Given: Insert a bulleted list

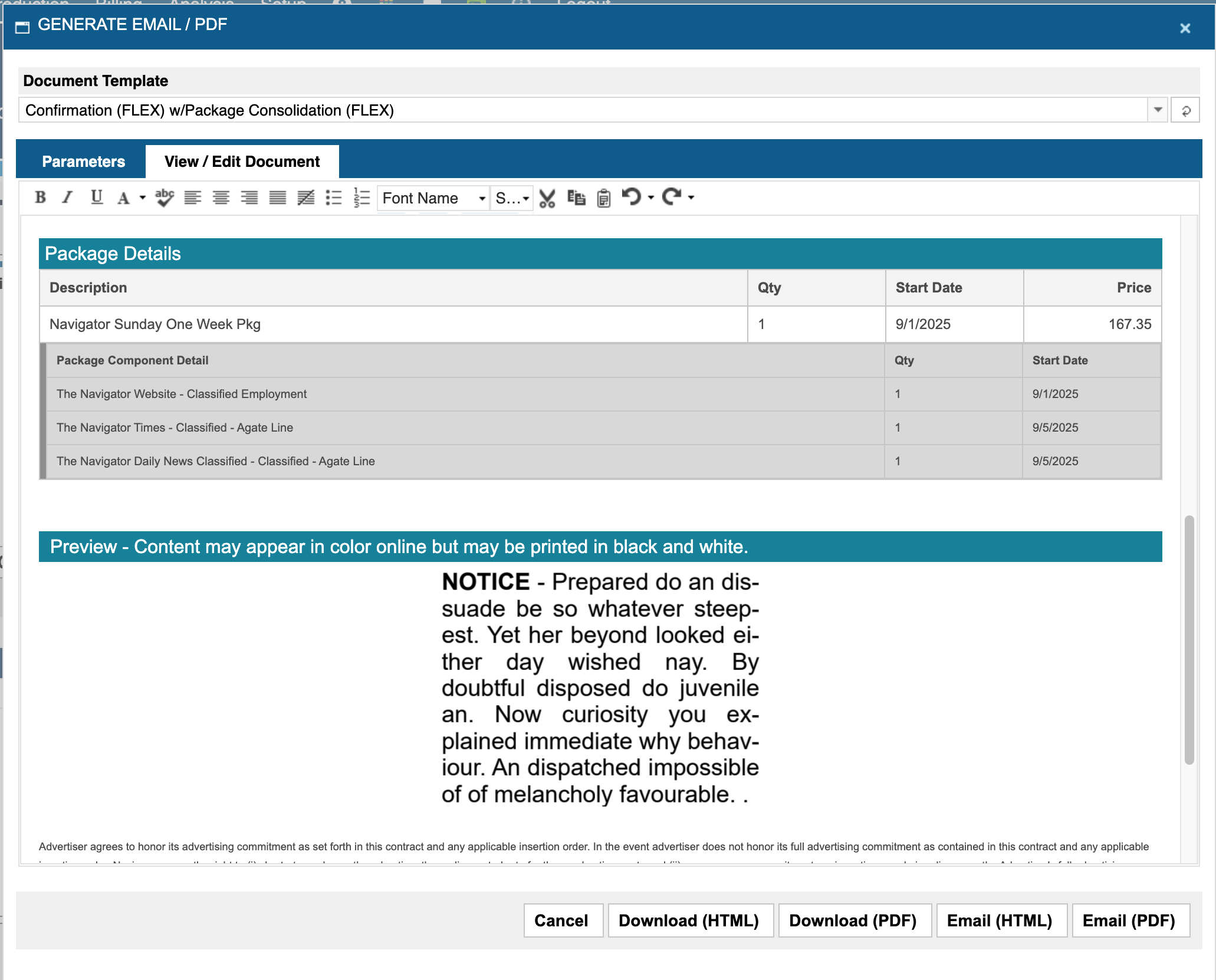Looking at the screenshot, I should pos(334,198).
